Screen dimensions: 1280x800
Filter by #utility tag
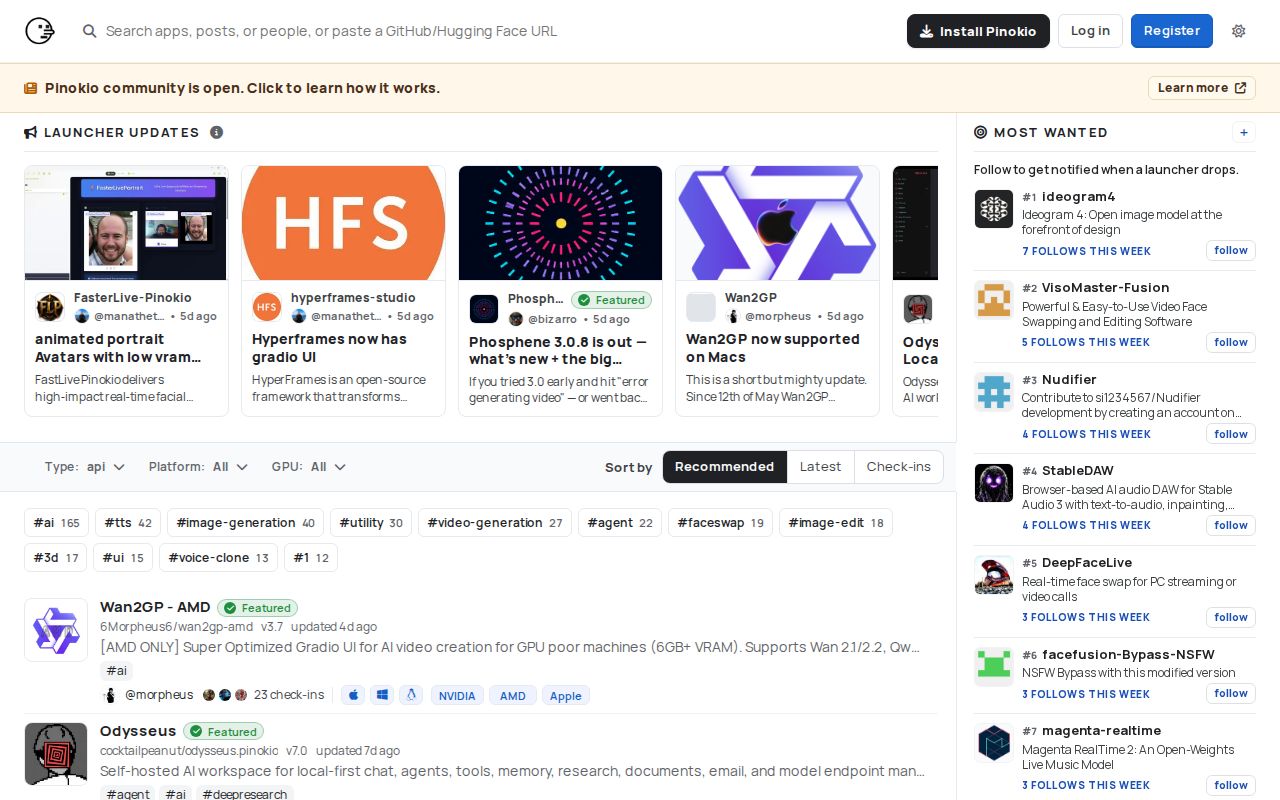[371, 523]
